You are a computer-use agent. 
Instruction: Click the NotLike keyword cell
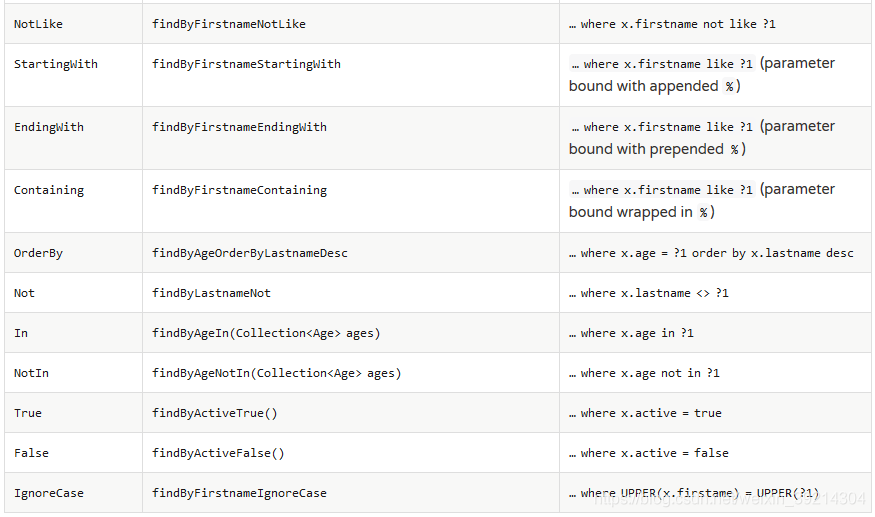tap(38, 23)
